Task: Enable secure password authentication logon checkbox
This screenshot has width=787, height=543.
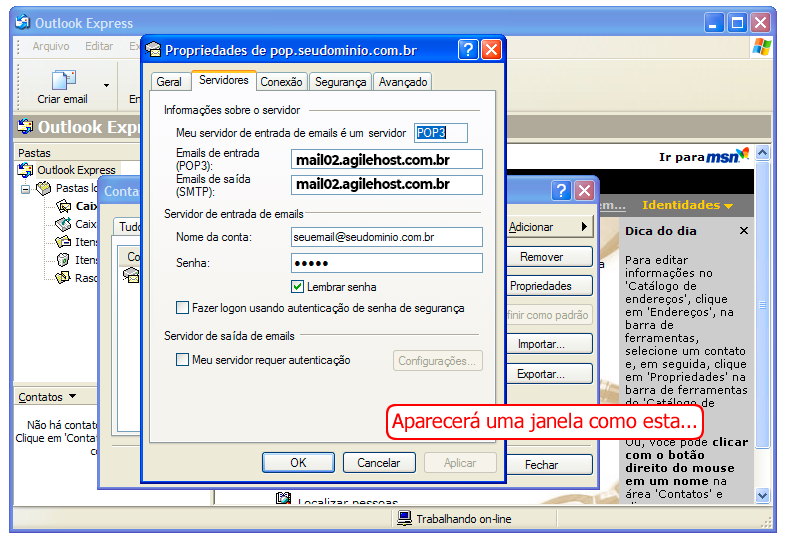Action: (182, 308)
